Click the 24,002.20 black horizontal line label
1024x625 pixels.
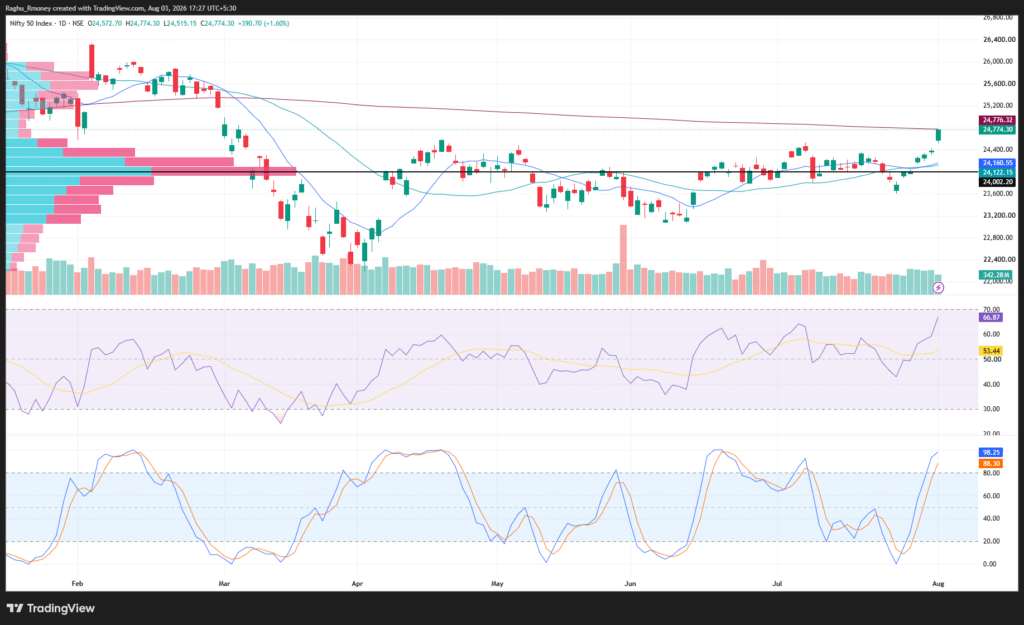click(x=997, y=182)
